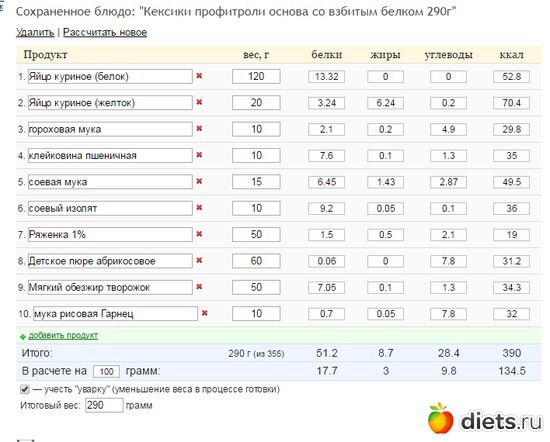550x442 pixels.
Task: Remove the Яйцо куриное (белок) row
Action: coord(199,76)
